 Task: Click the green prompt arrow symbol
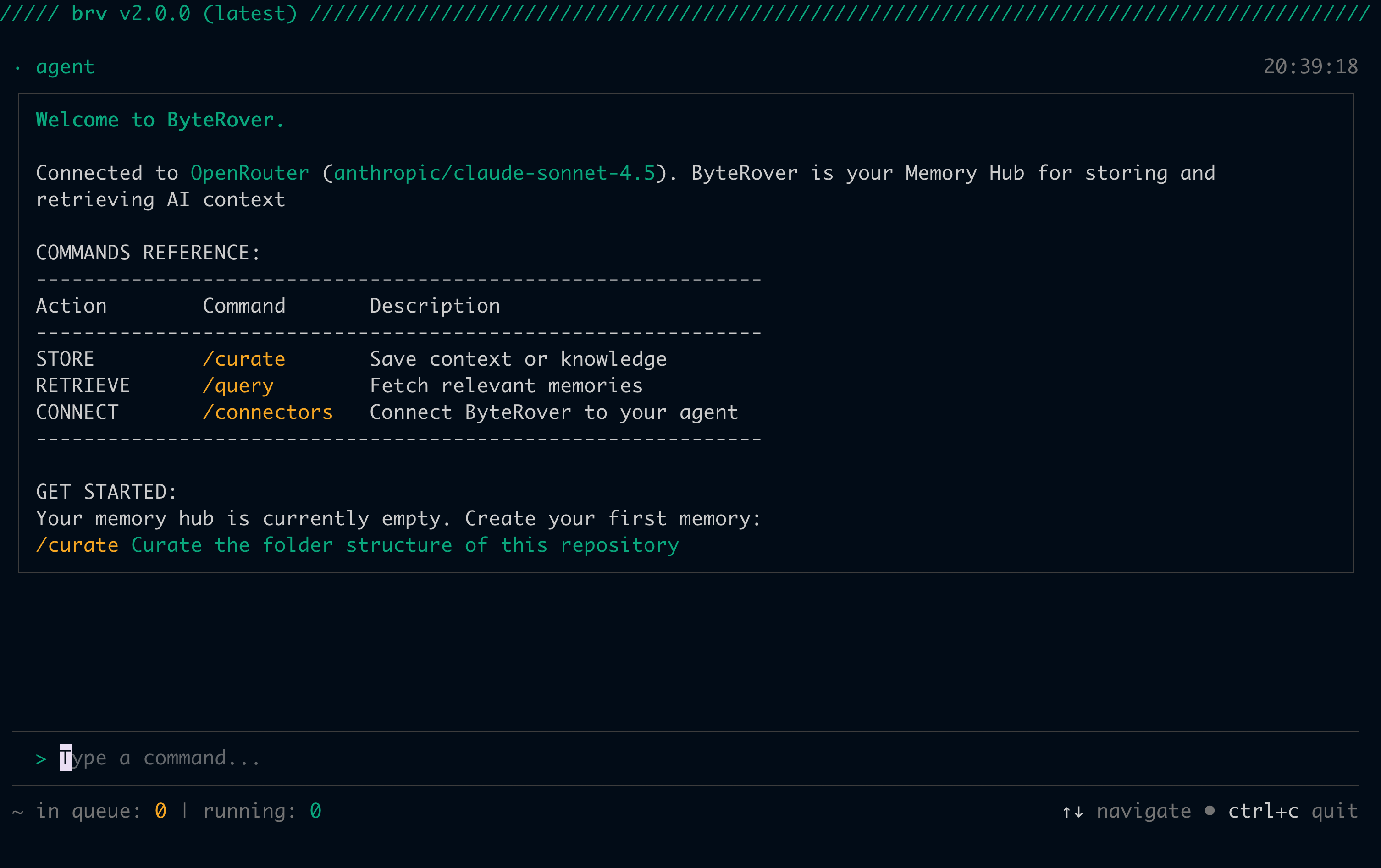[41, 759]
